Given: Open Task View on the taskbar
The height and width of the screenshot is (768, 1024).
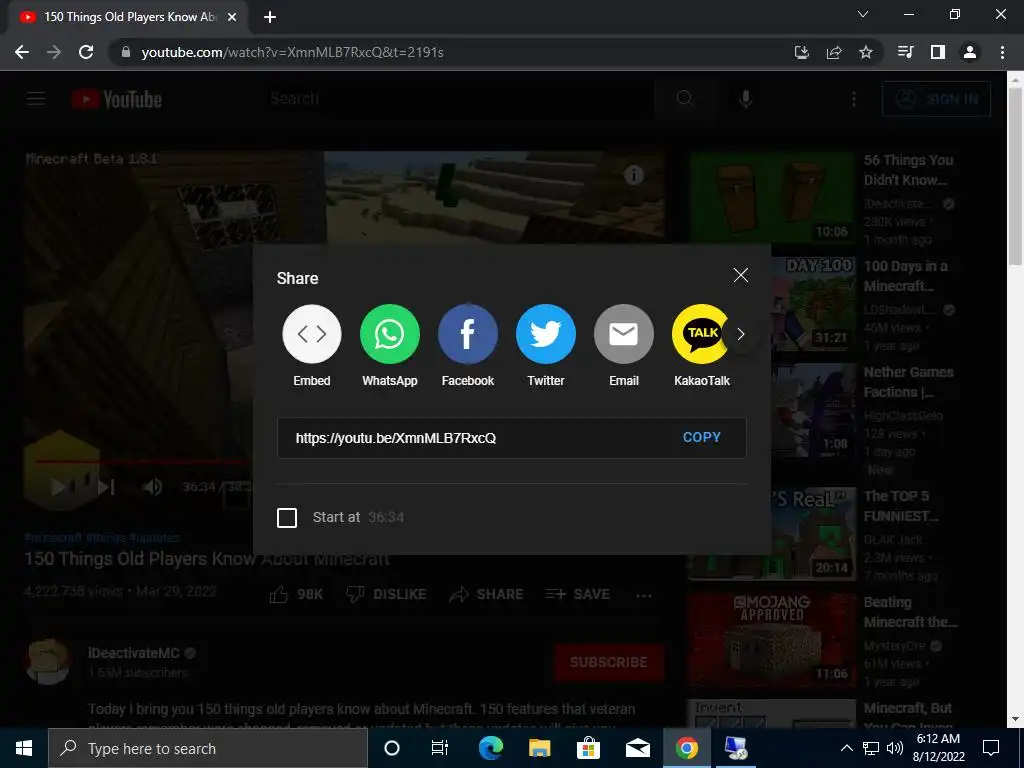Looking at the screenshot, I should (440, 748).
